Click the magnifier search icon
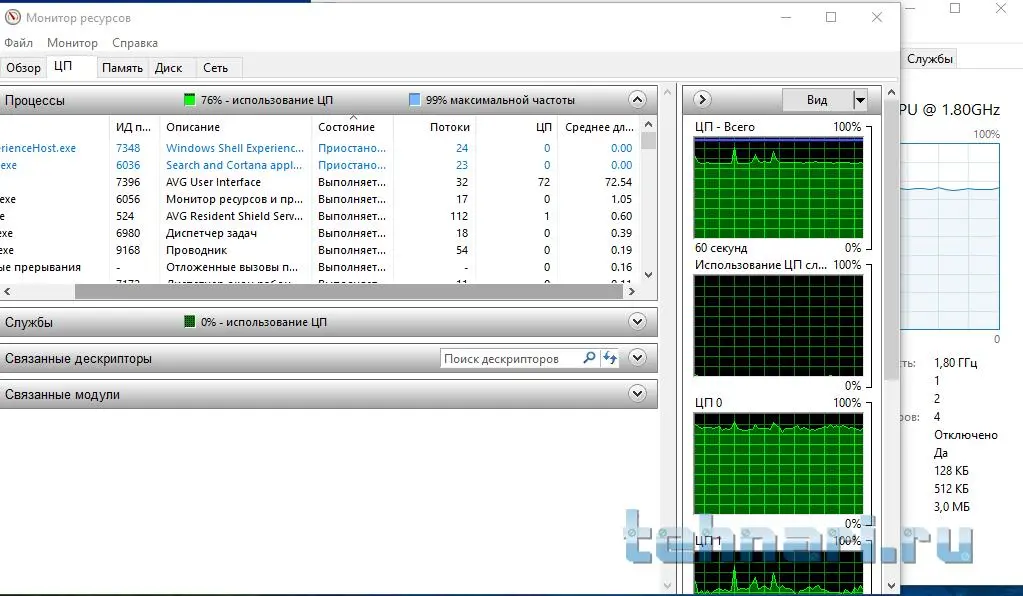The height and width of the screenshot is (596, 1023). tap(589, 358)
